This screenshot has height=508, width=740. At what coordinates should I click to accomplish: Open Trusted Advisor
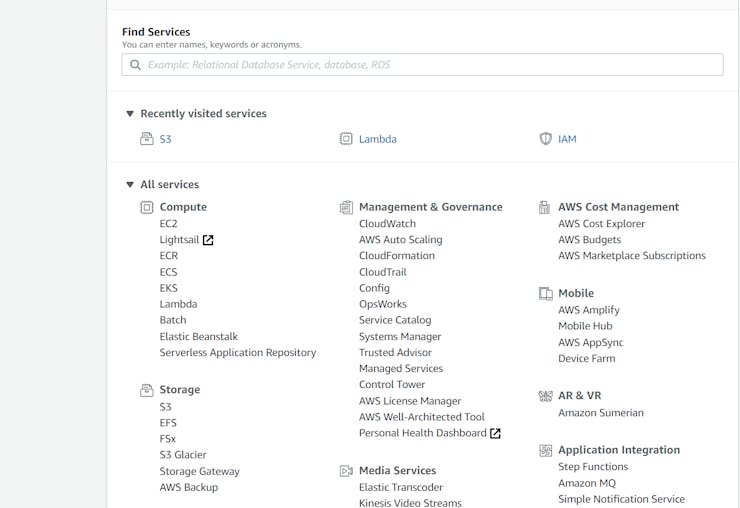tap(395, 353)
